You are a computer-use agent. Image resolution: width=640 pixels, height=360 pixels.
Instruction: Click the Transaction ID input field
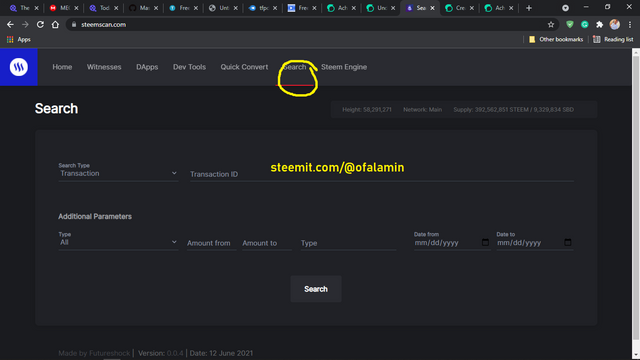(x=382, y=174)
